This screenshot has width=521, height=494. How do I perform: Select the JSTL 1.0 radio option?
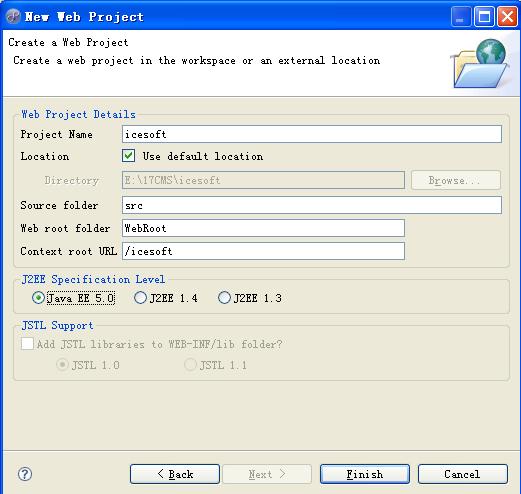coord(62,365)
